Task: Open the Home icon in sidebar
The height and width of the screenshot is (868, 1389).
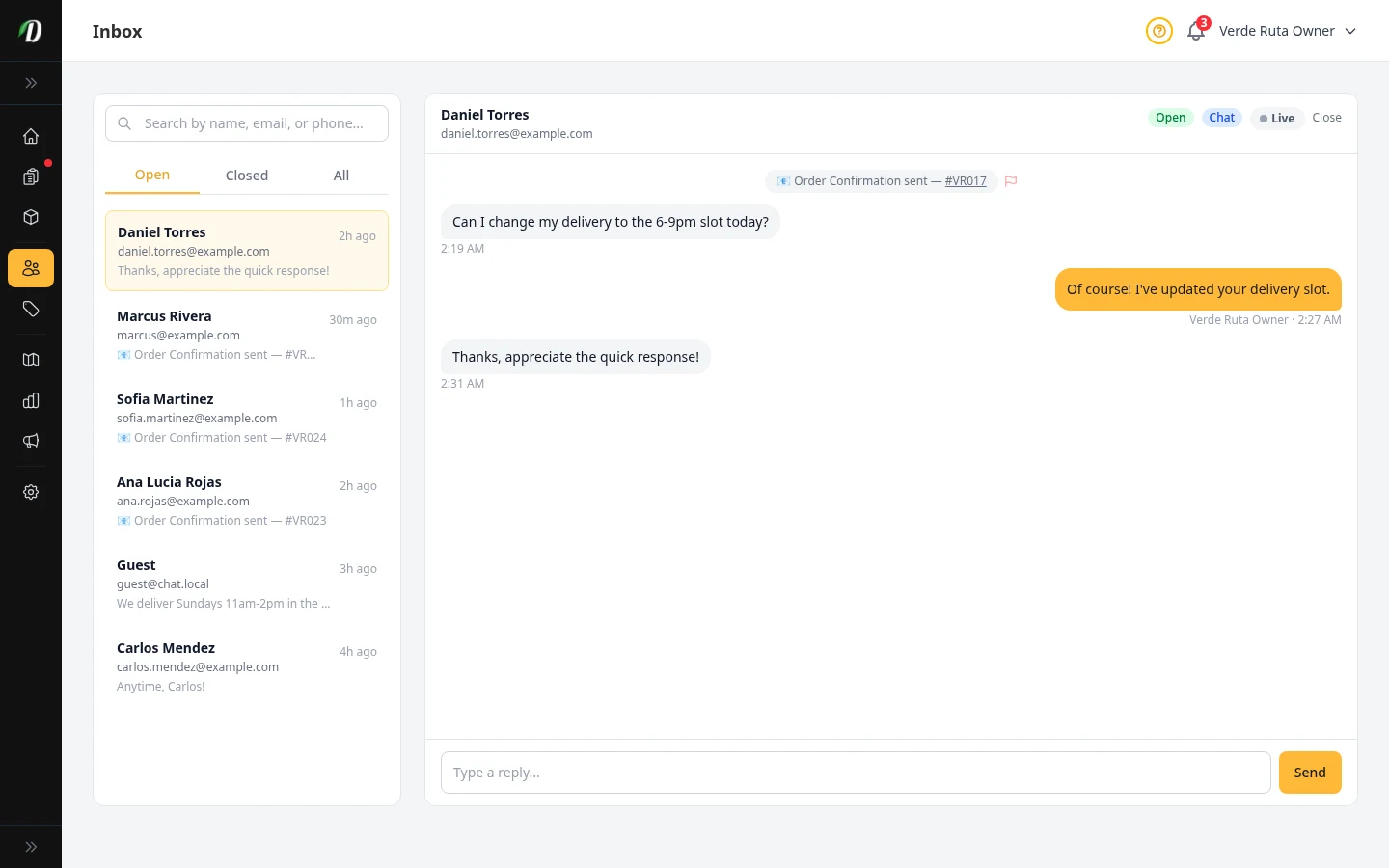Action: 31,136
